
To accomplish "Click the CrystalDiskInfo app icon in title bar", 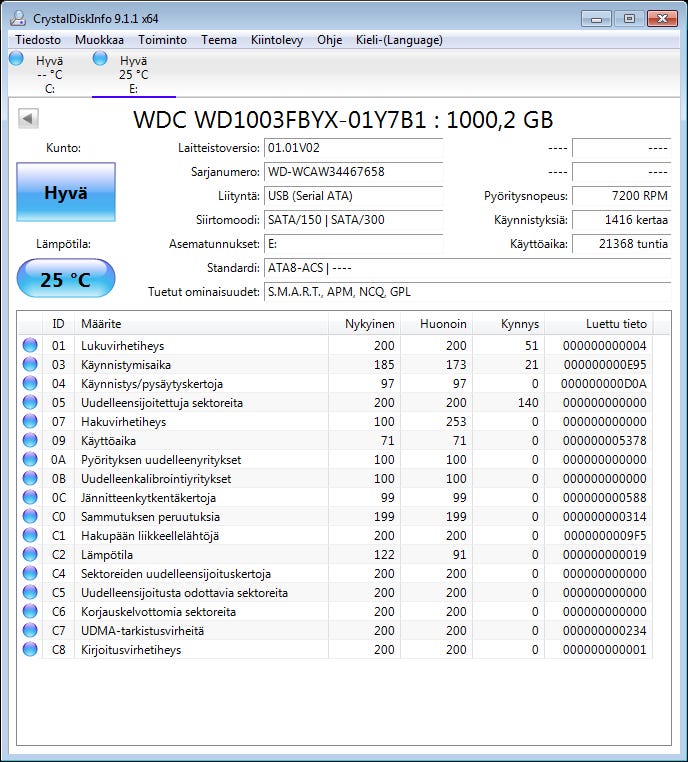I will pos(18,18).
